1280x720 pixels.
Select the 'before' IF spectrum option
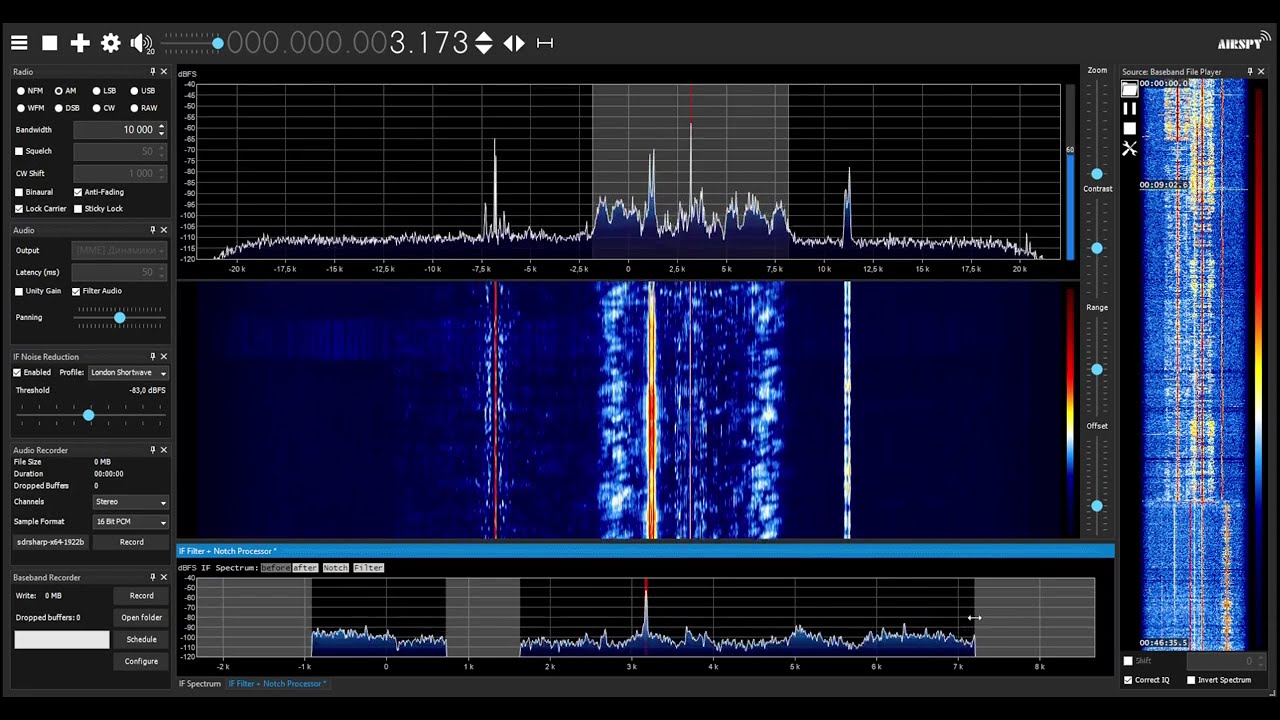click(275, 568)
